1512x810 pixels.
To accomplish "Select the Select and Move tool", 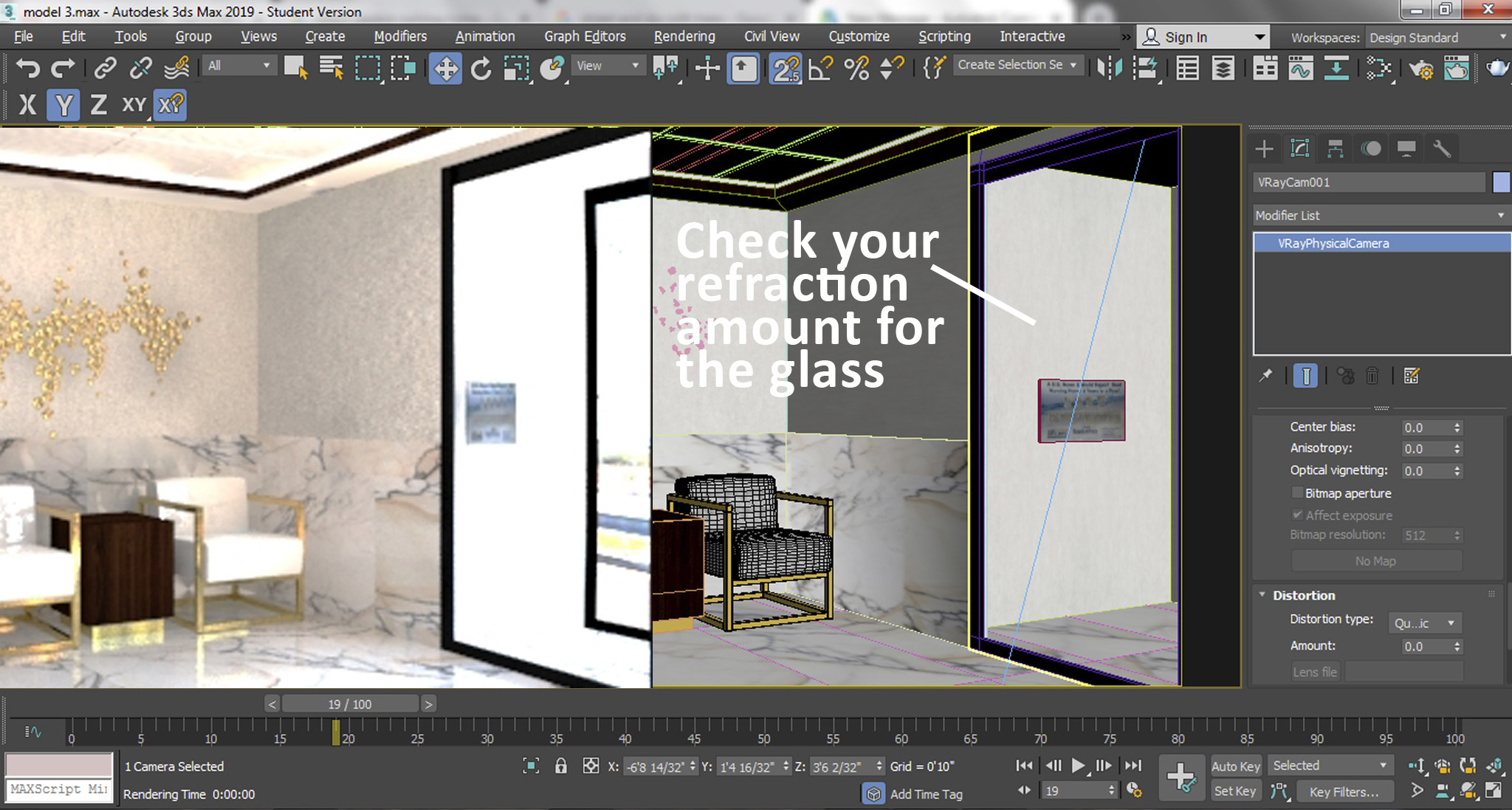I will click(446, 69).
